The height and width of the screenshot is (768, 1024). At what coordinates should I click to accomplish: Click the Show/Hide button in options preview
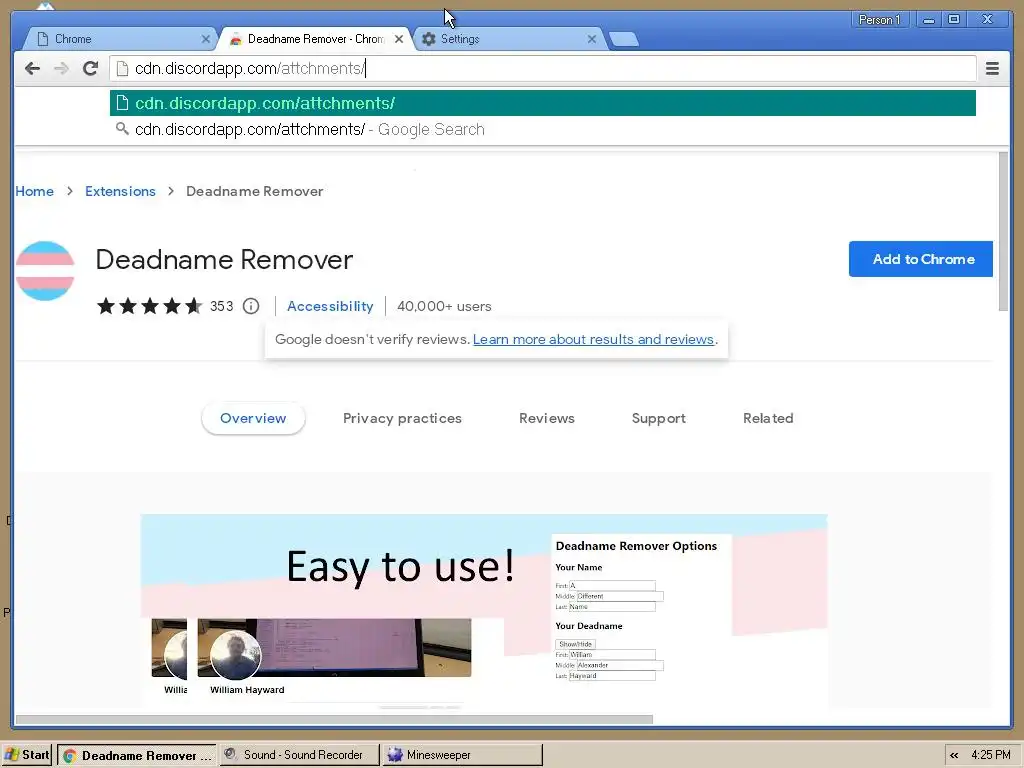coord(575,644)
